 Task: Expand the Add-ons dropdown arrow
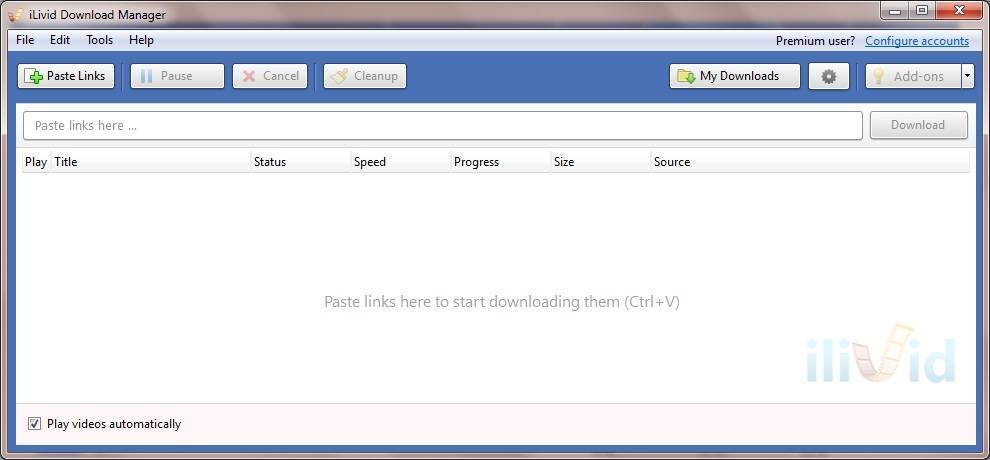[x=968, y=76]
